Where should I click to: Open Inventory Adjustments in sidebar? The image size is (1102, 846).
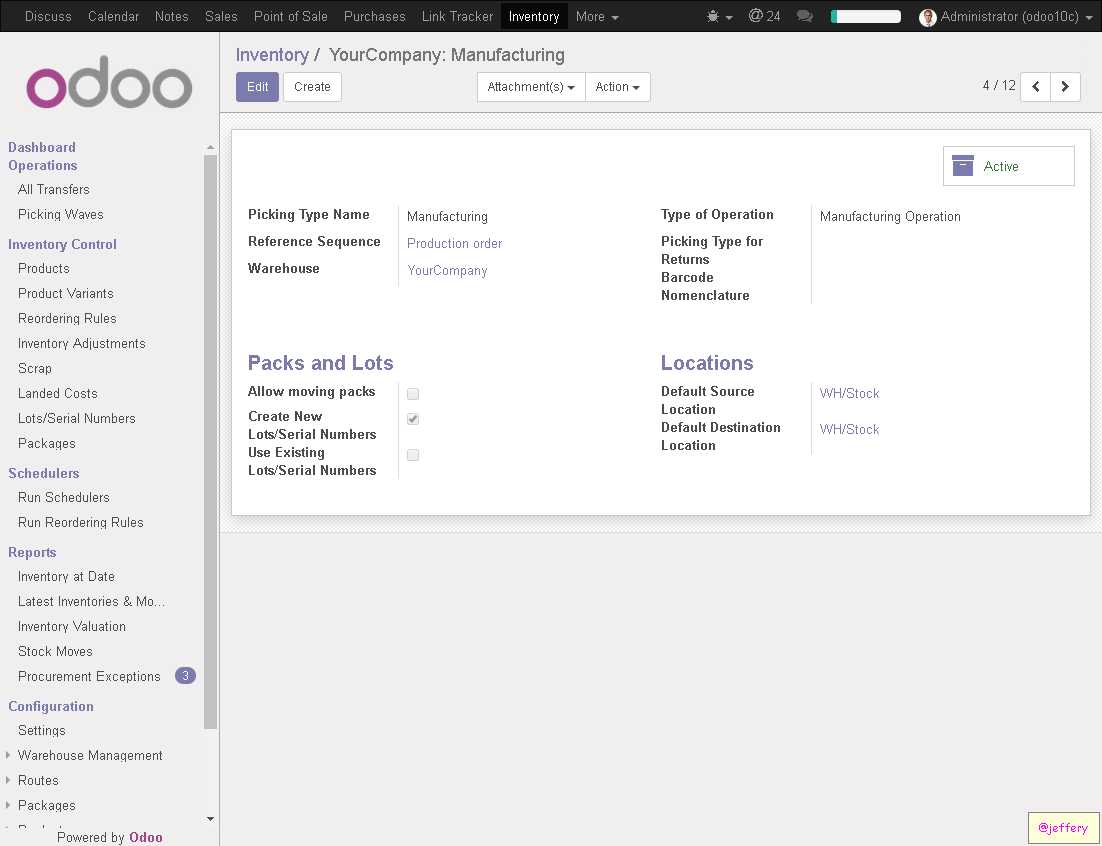pos(82,344)
